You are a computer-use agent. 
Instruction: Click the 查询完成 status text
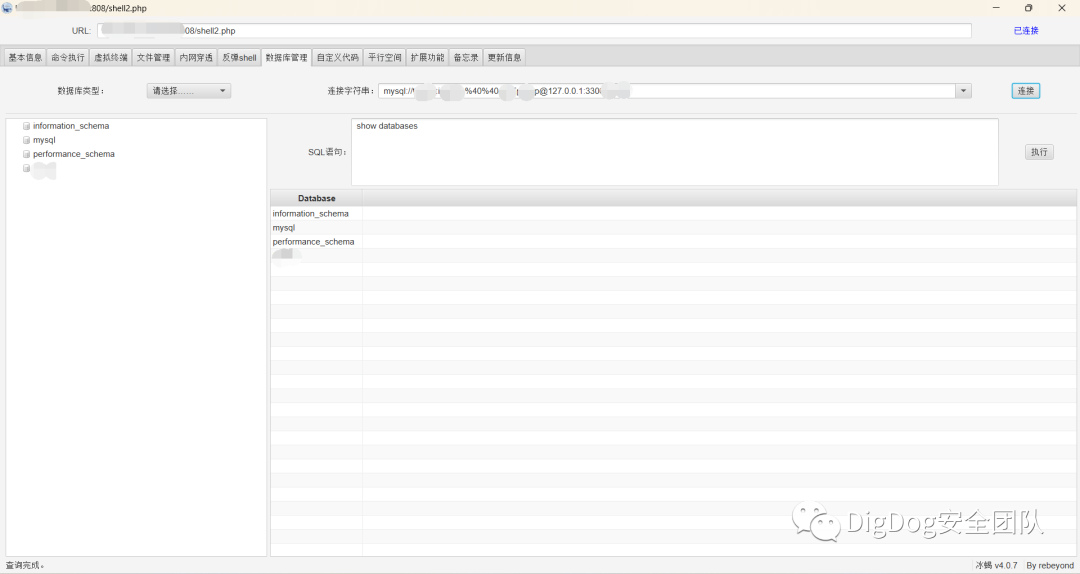click(25, 565)
